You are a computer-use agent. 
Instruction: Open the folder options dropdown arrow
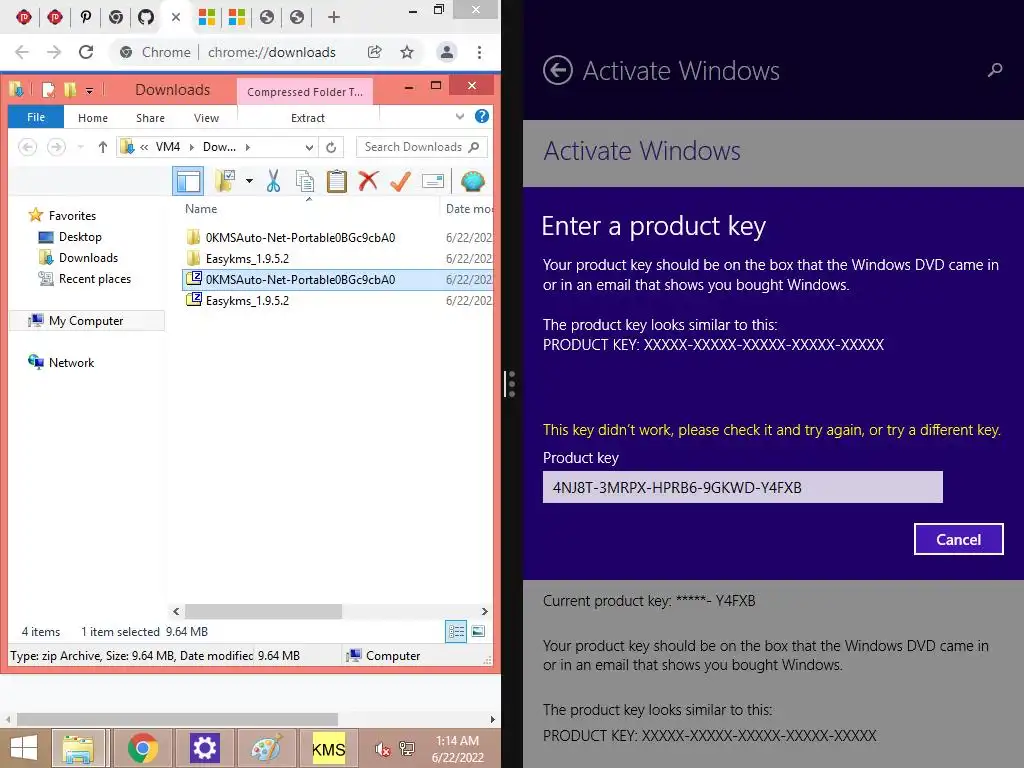tap(249, 181)
